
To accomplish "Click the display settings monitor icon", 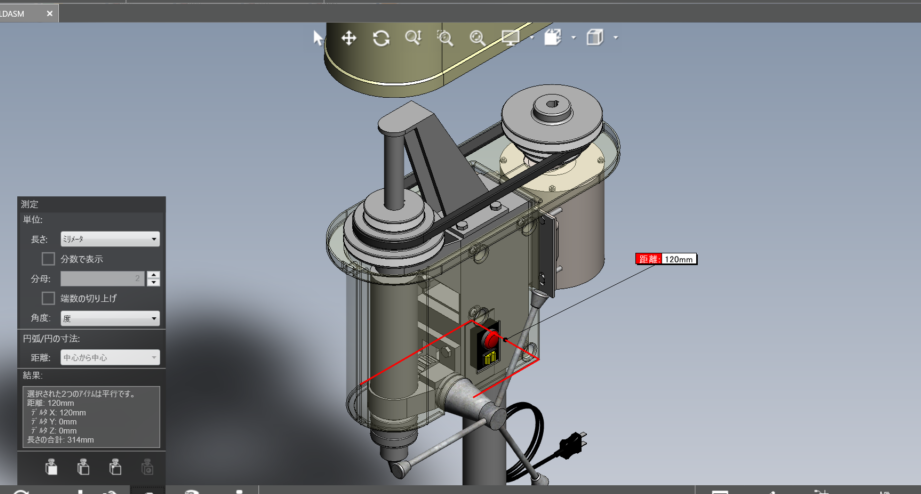I will (510, 38).
